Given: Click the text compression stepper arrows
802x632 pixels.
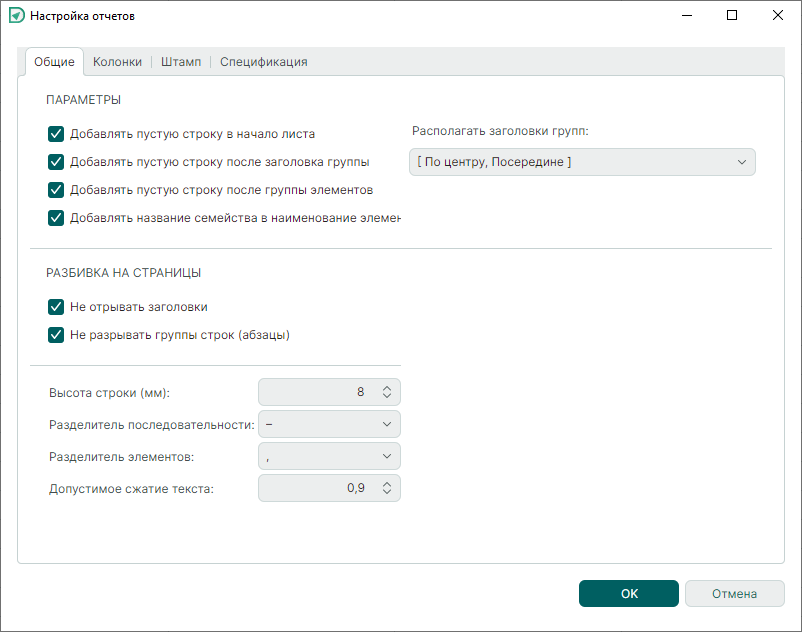Looking at the screenshot, I should [x=388, y=488].
